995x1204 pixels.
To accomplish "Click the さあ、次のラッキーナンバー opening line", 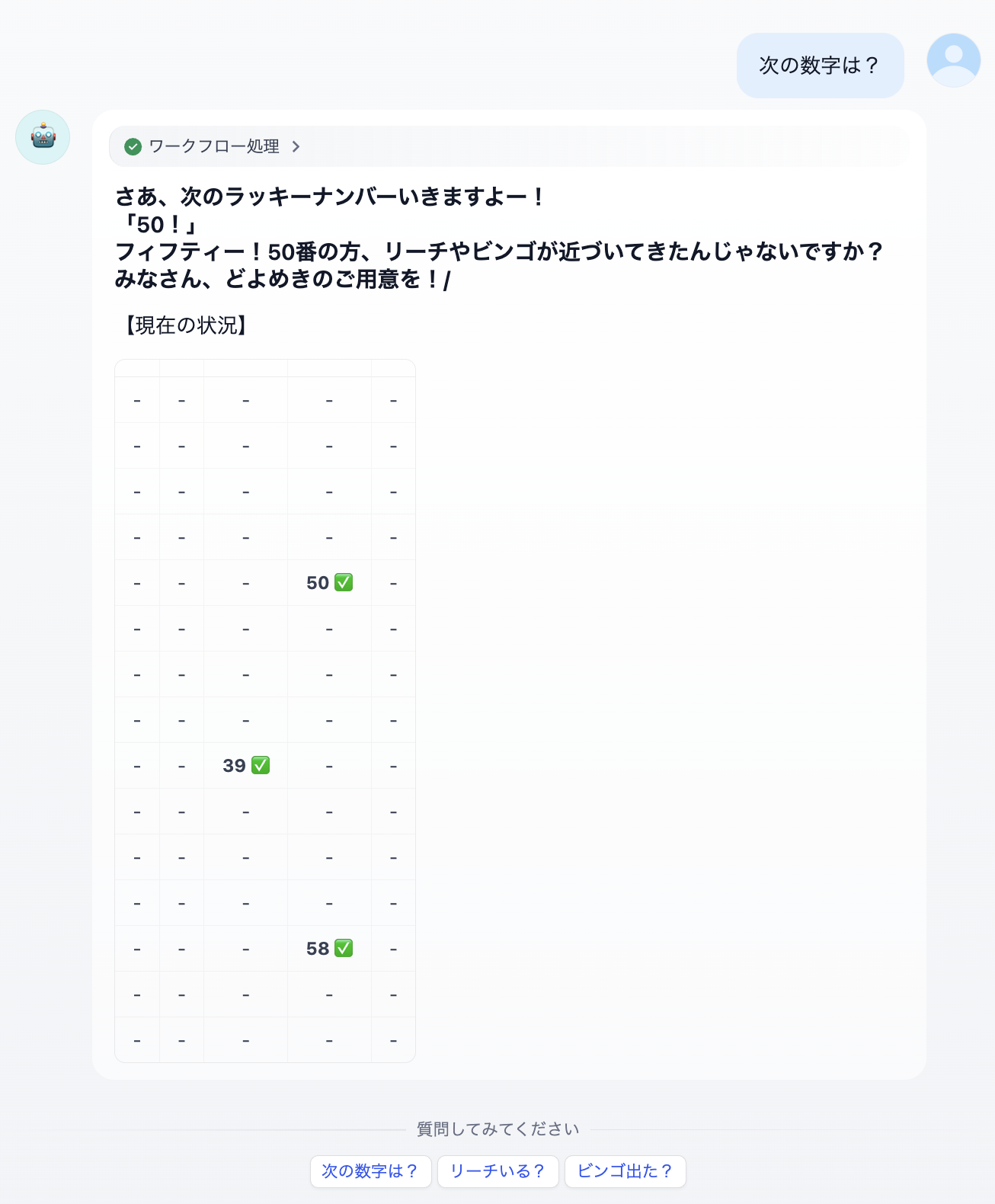I will [329, 197].
